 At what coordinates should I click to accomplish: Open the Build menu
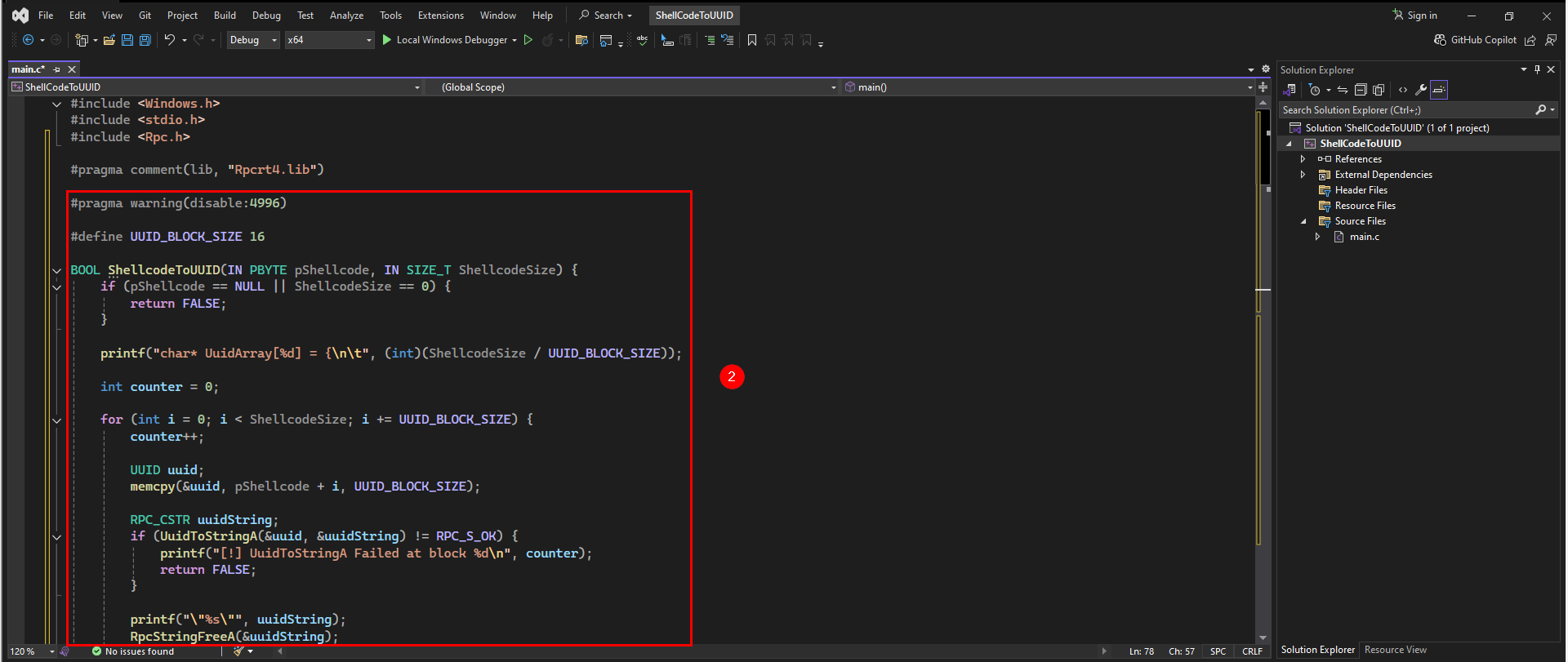point(225,16)
